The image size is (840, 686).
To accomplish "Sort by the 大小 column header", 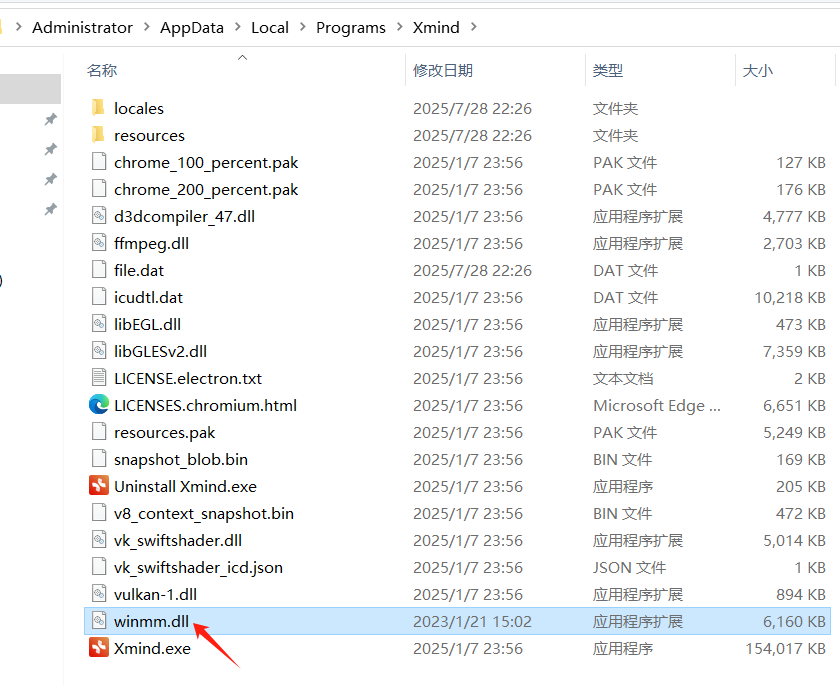I will (x=758, y=70).
